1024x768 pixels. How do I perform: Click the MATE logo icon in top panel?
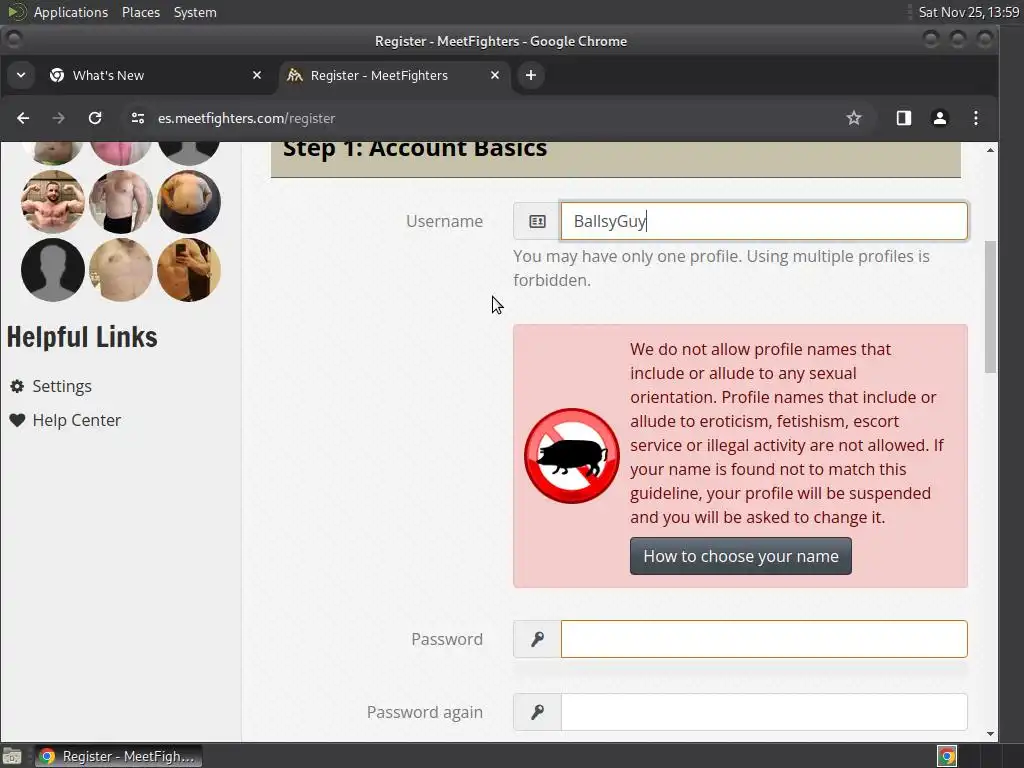16,12
